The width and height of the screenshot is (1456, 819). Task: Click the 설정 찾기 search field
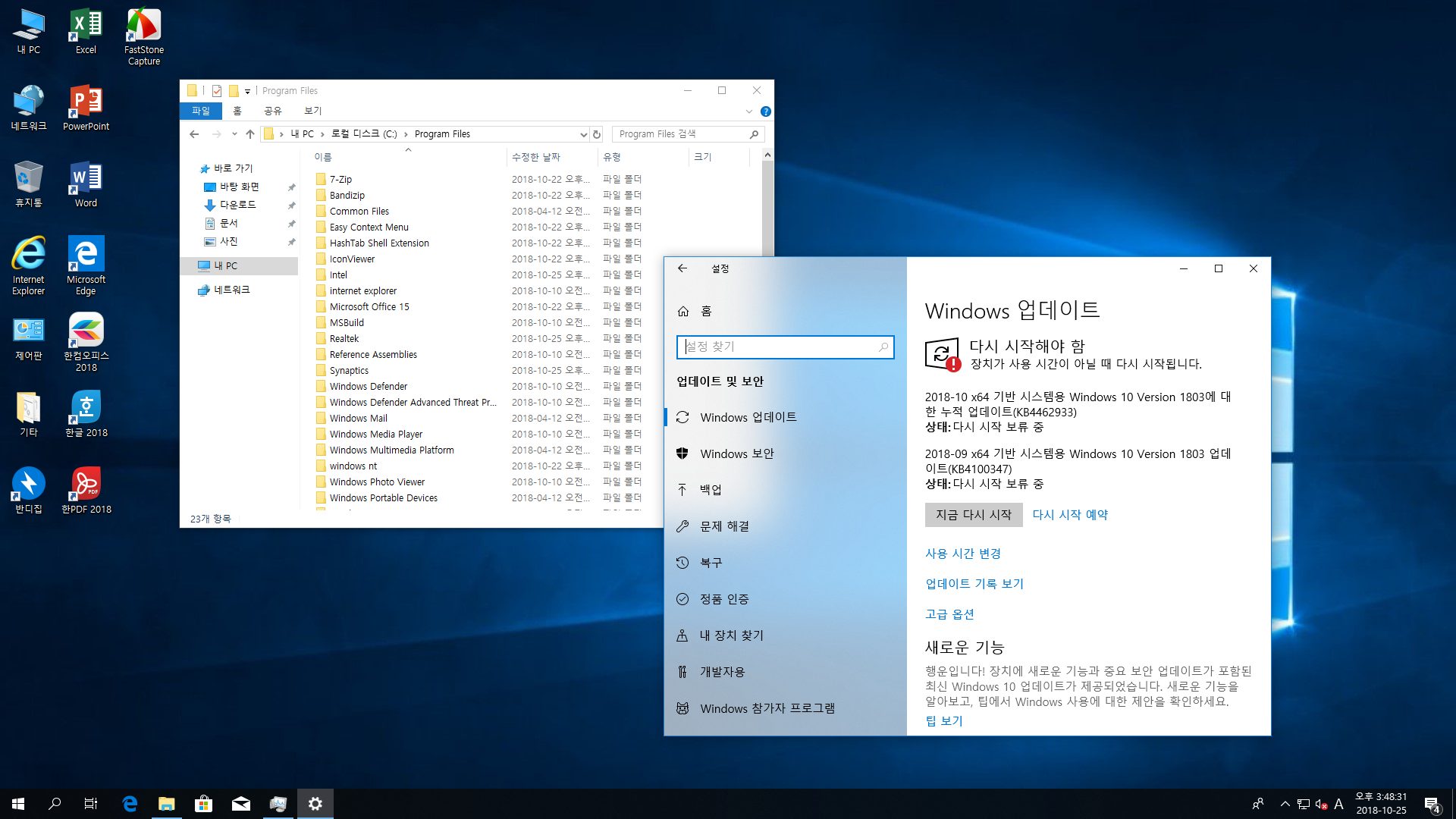click(785, 347)
